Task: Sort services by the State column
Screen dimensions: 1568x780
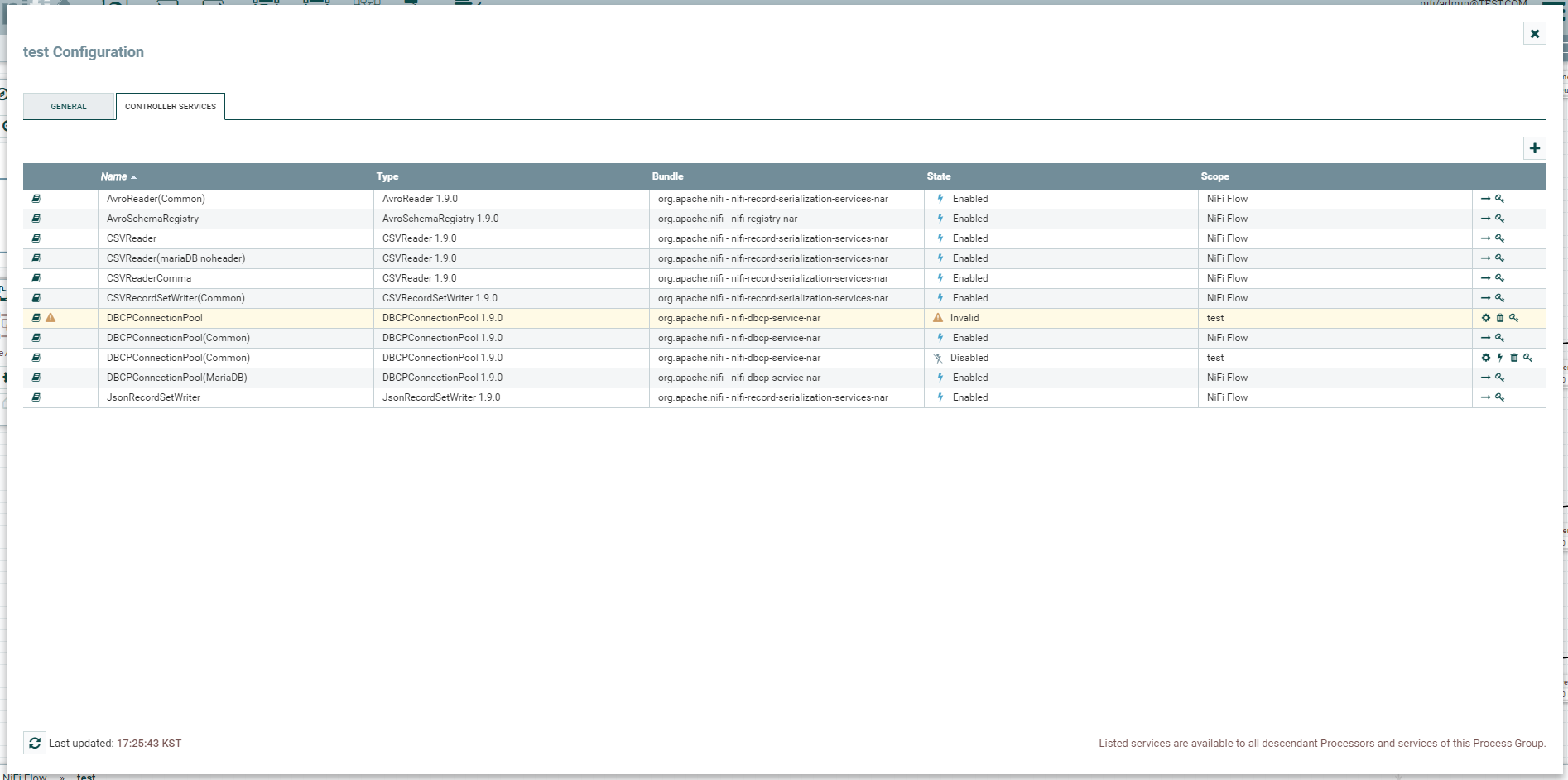Action: (x=938, y=176)
